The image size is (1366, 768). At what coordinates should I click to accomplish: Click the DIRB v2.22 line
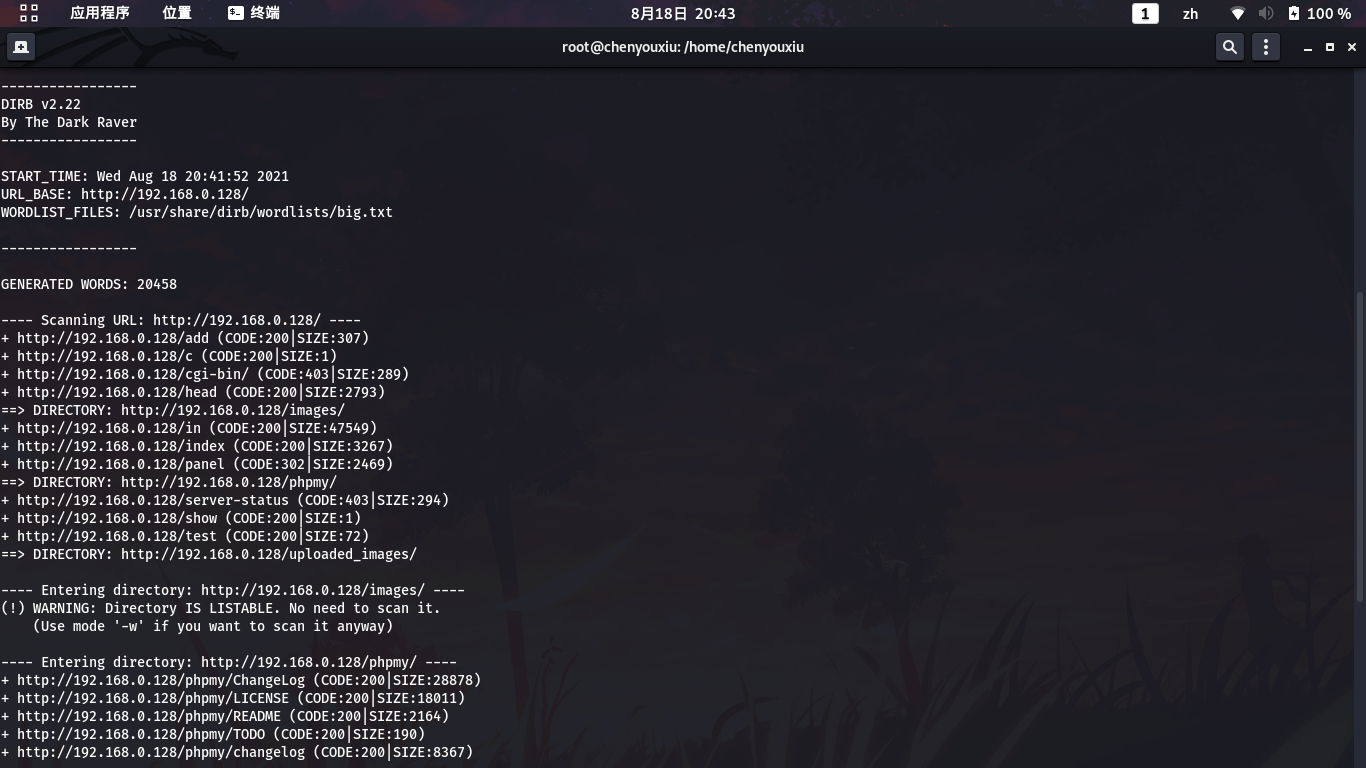(x=41, y=104)
